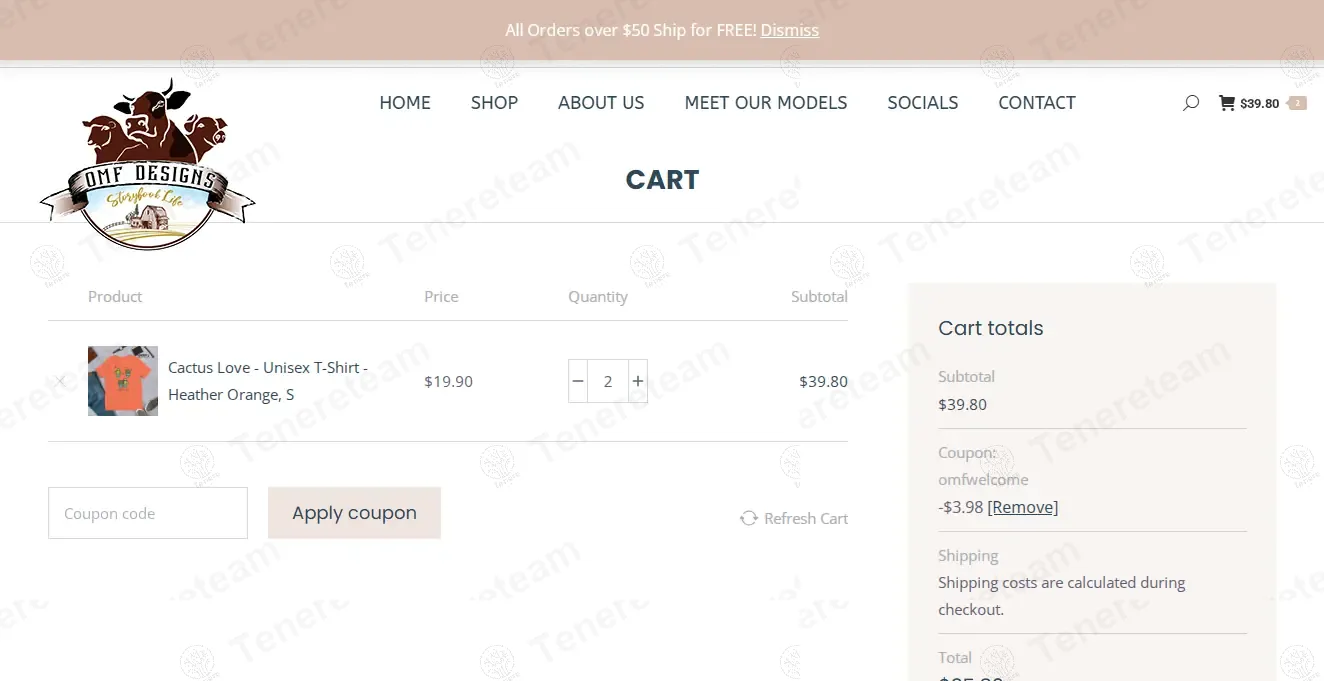Increase quantity with the plus button
The image size is (1324, 681).
638,381
